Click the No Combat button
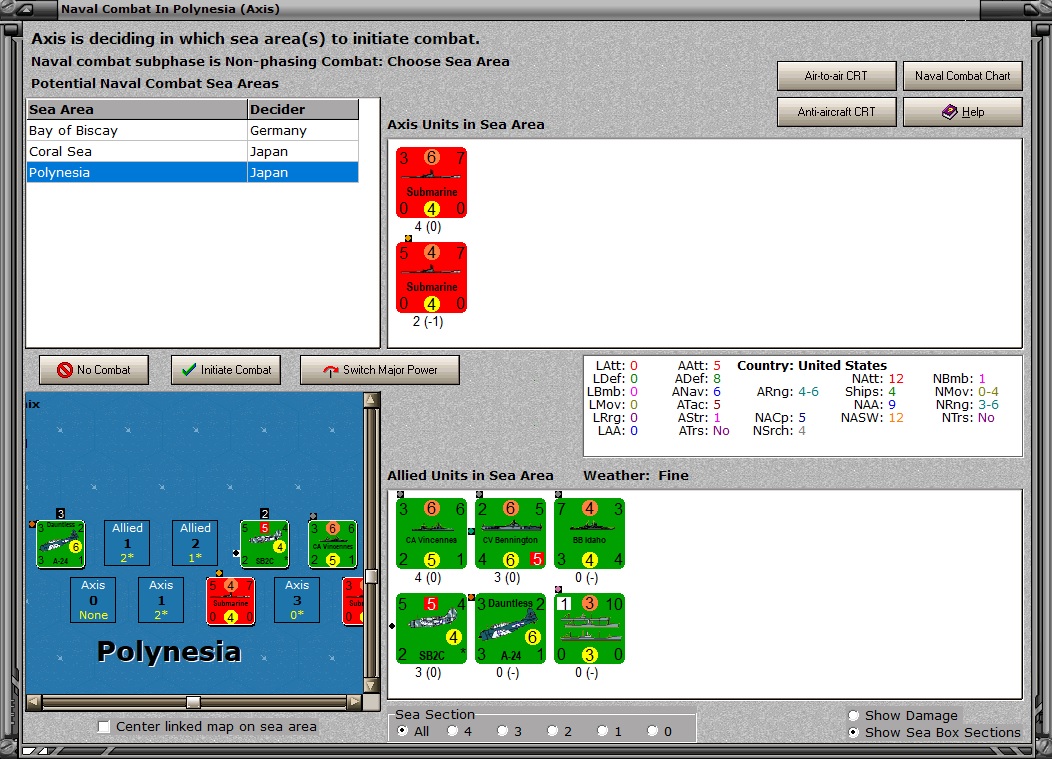 point(94,370)
